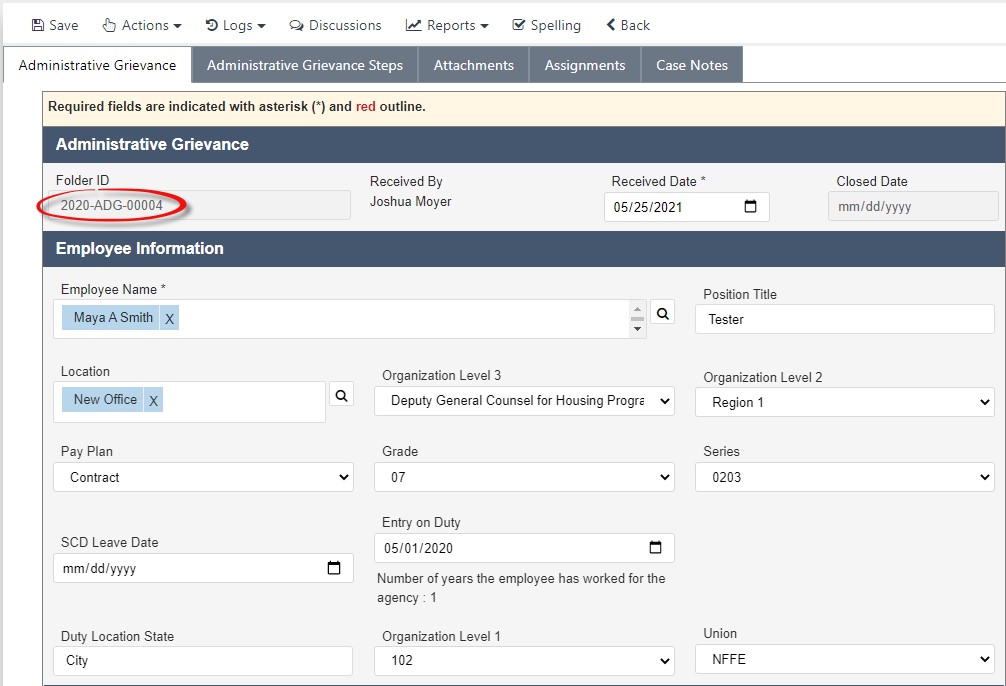Remove Maya A Smith from Employee Name
The image size is (1006, 686).
[x=169, y=318]
